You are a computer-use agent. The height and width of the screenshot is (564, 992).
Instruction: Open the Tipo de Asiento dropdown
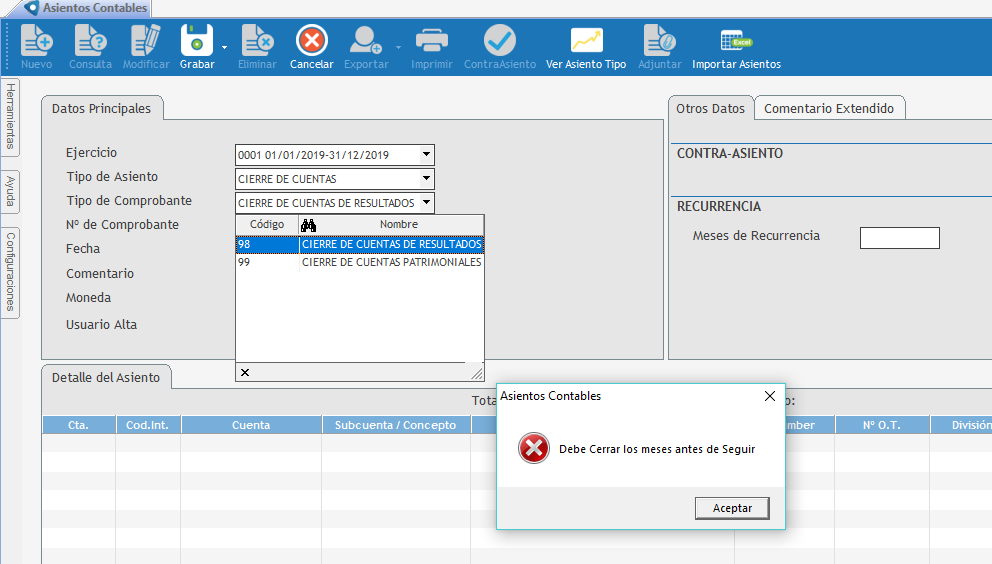tap(427, 179)
